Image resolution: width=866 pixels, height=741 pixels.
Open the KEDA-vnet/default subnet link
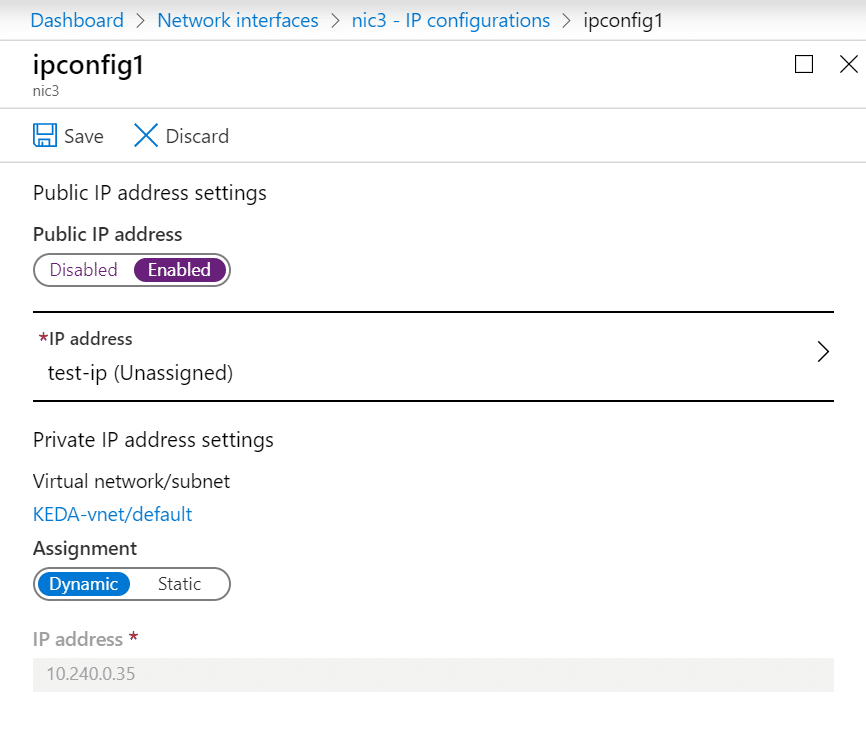113,514
